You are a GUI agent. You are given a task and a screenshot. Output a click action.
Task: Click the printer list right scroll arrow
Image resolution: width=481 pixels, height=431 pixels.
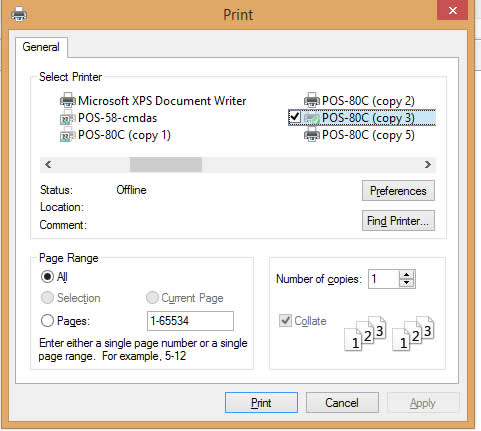tap(428, 164)
